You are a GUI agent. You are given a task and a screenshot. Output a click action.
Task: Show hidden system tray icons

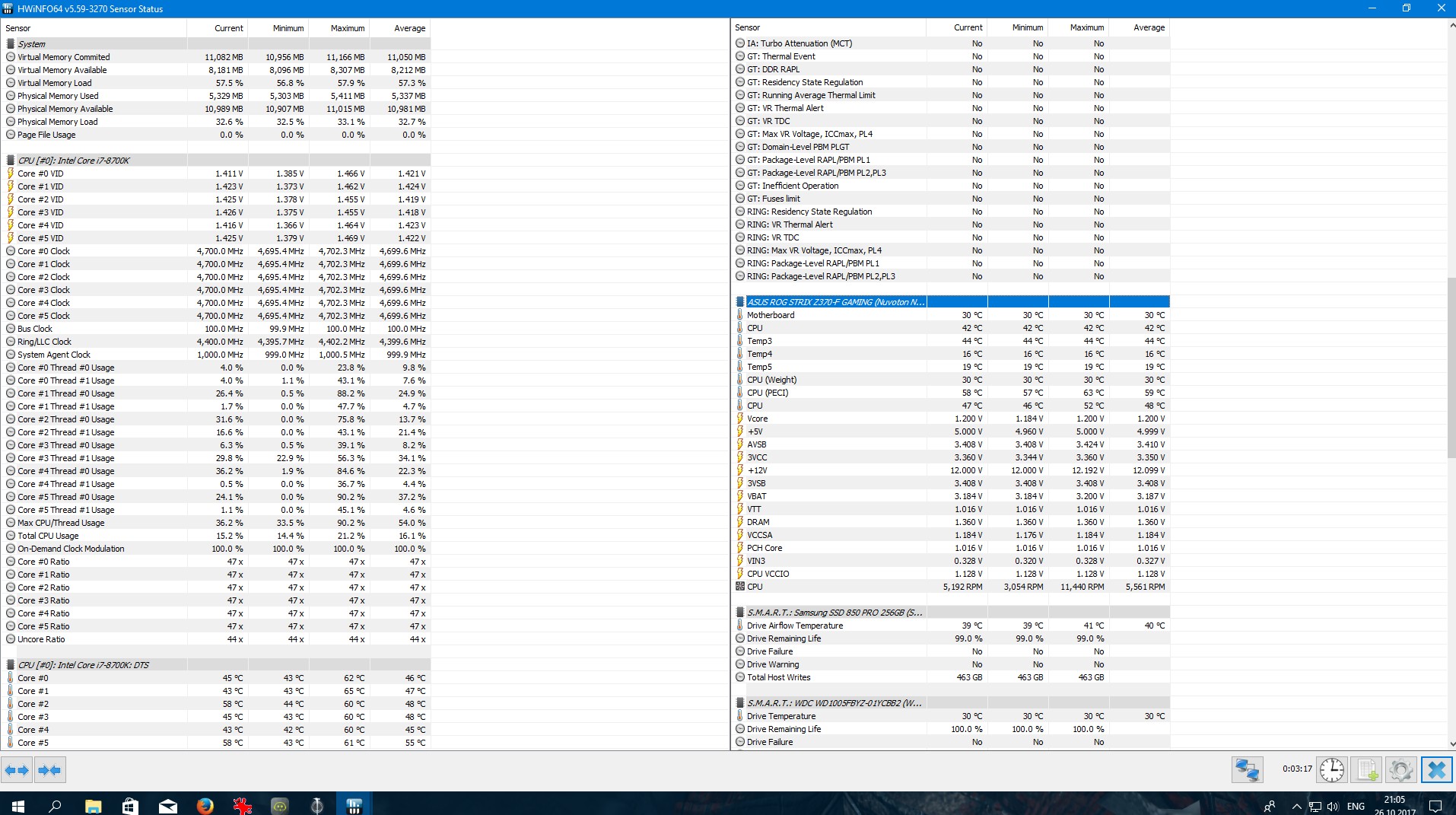click(1296, 806)
